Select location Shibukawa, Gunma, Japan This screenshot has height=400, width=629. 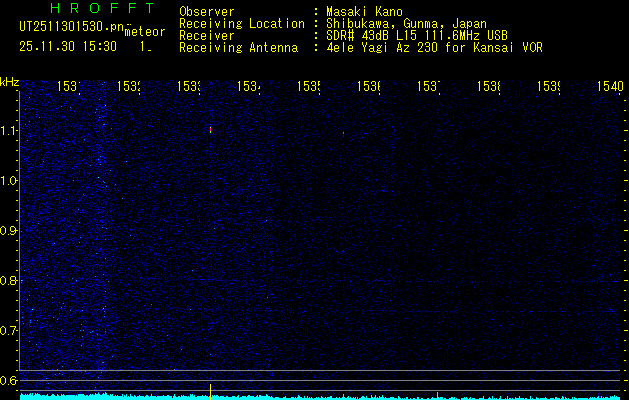(x=406, y=24)
